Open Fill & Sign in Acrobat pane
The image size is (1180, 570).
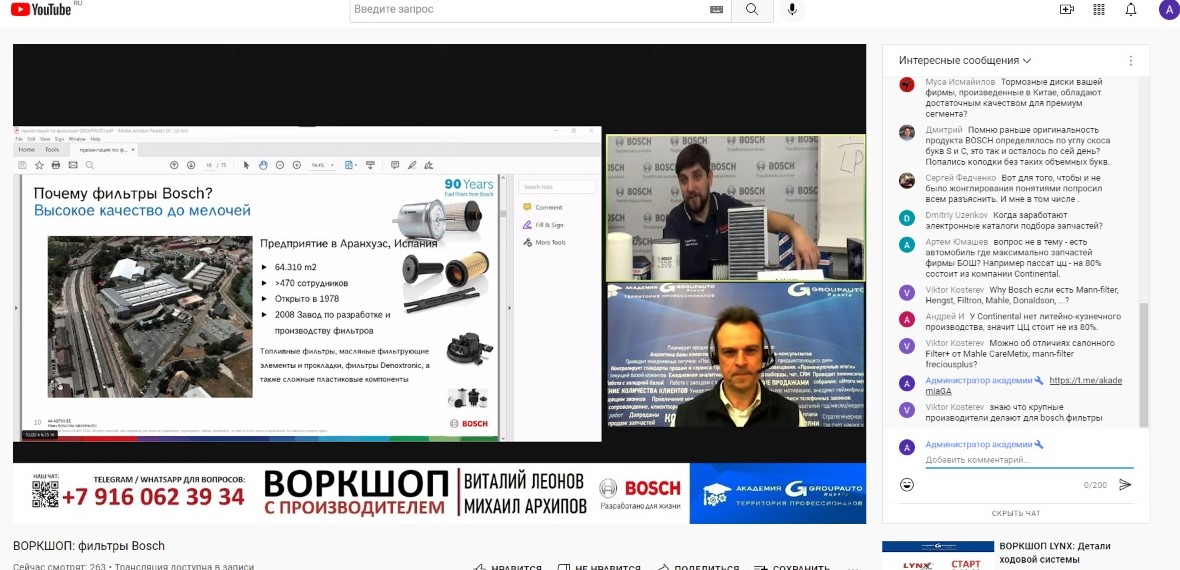[x=543, y=224]
